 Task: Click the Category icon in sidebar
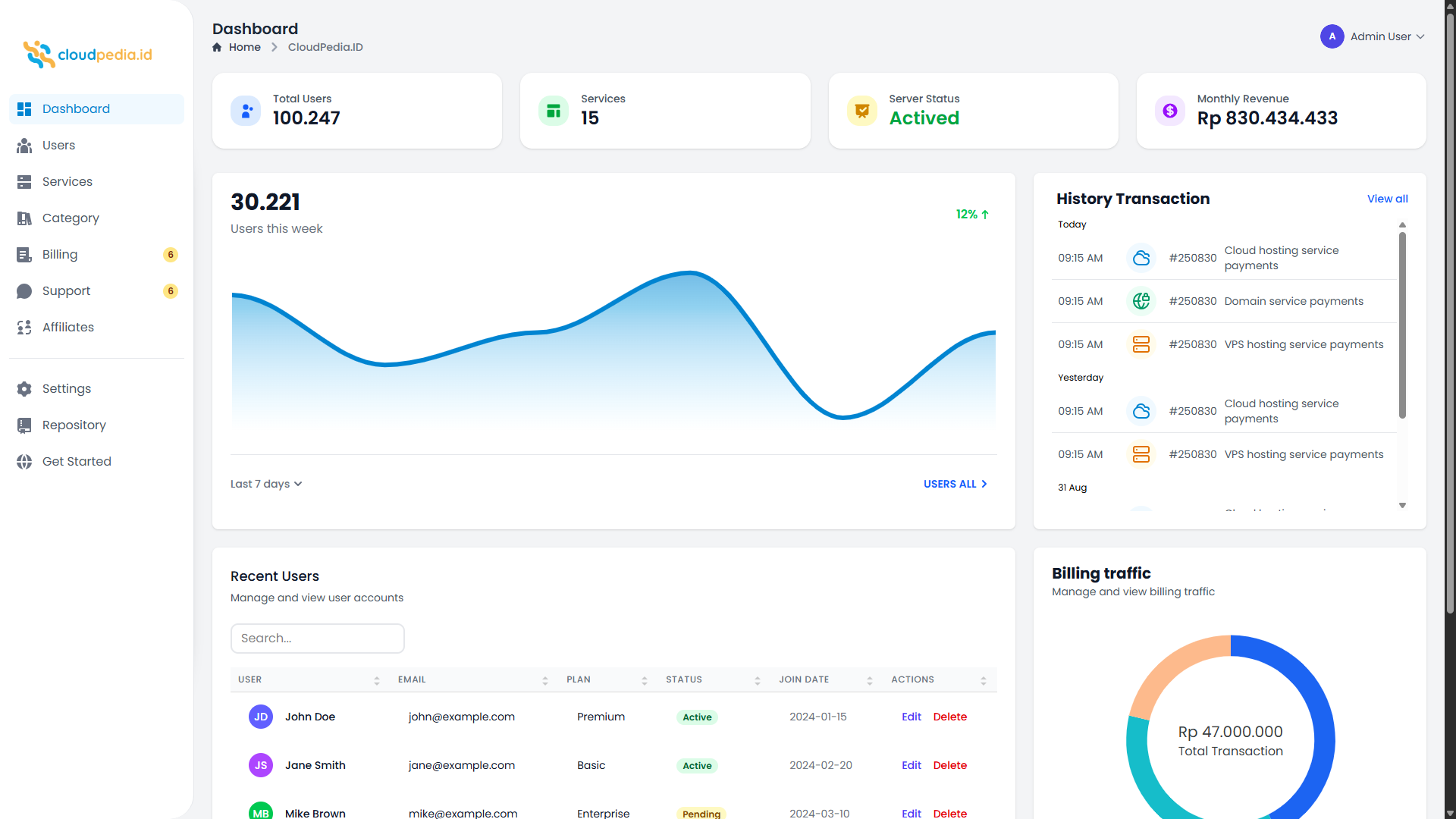pyautogui.click(x=24, y=218)
